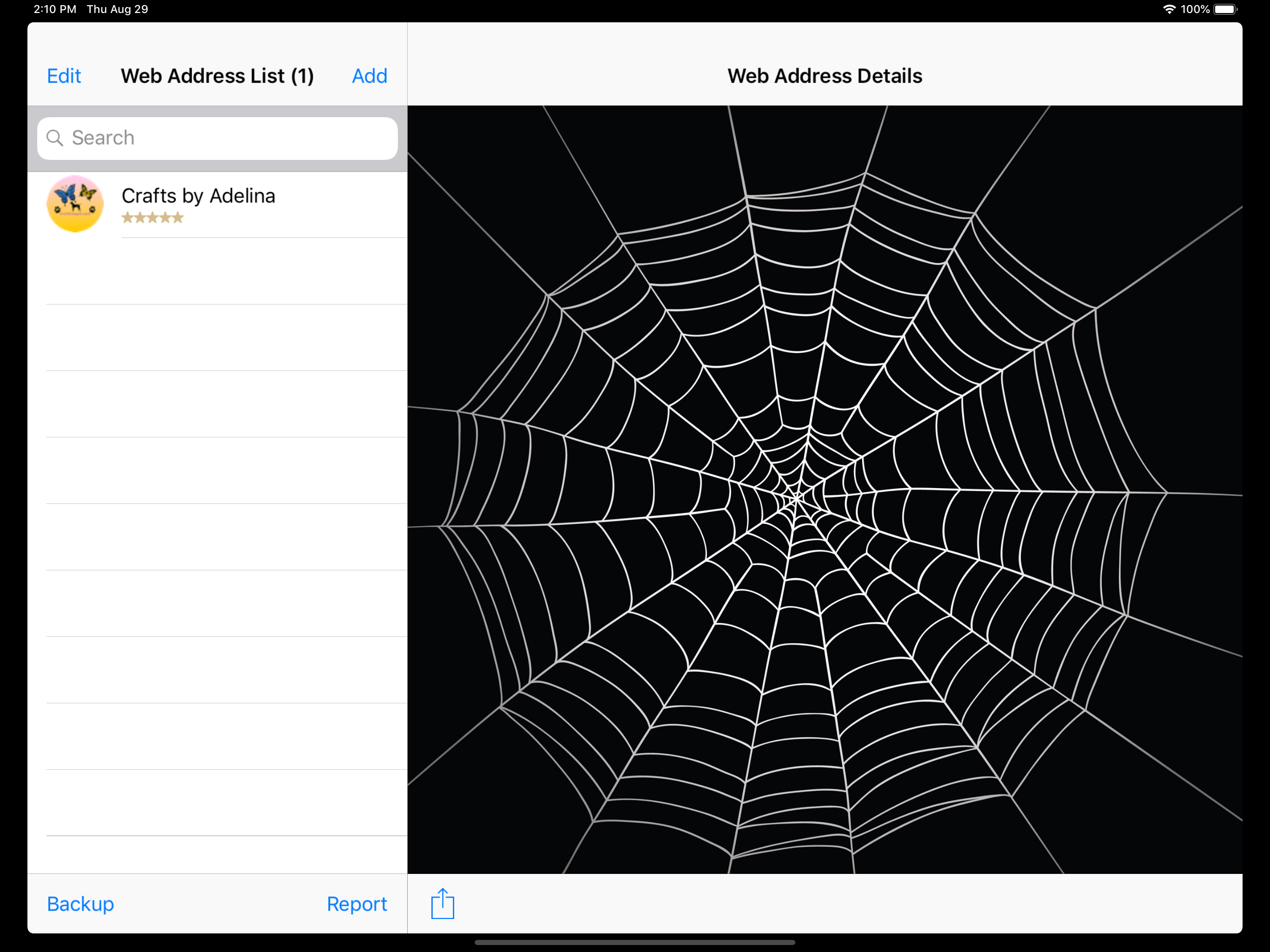Click the five-star rating under Crafts by Adelina

coord(152,218)
